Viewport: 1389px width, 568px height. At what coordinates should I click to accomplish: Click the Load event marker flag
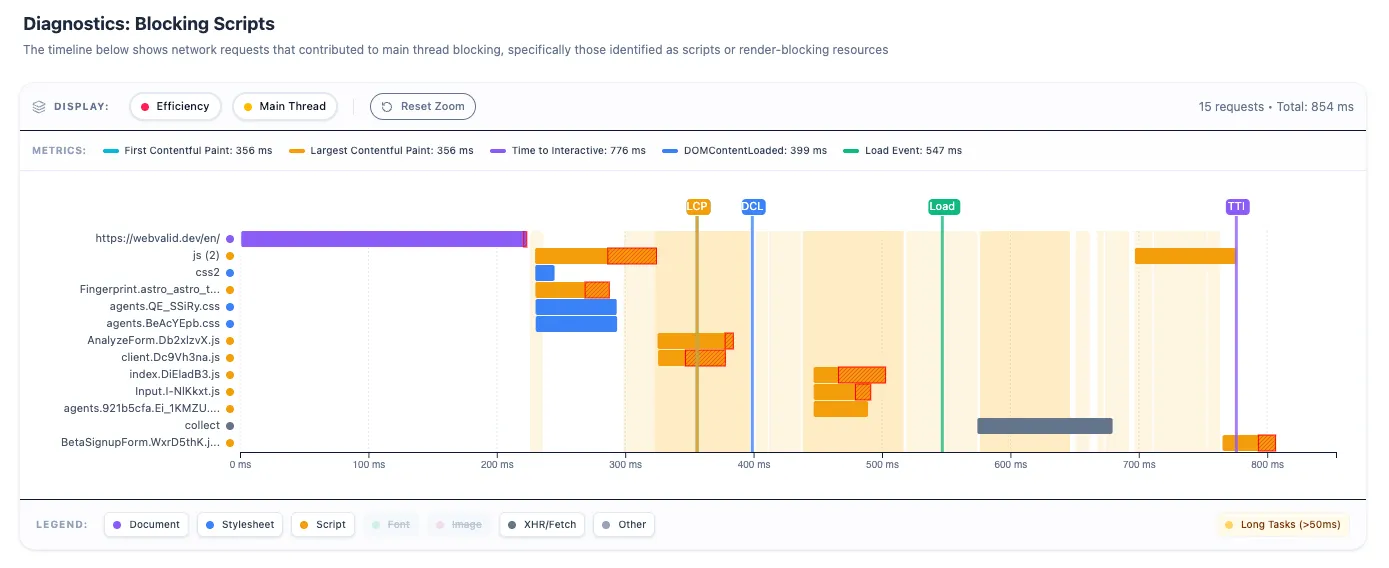click(942, 207)
